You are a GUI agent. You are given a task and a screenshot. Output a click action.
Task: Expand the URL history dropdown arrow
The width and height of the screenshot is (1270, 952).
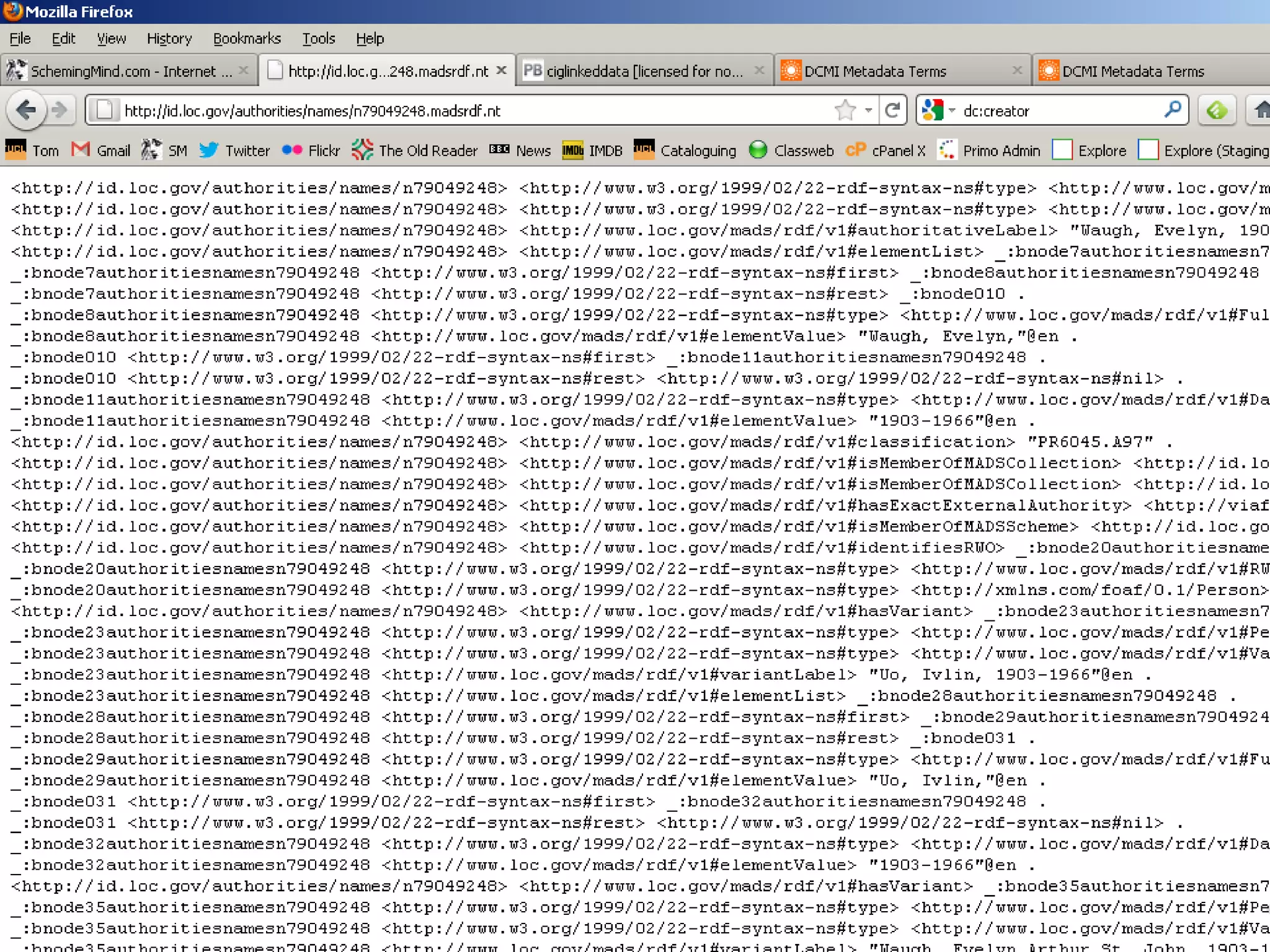tap(869, 110)
